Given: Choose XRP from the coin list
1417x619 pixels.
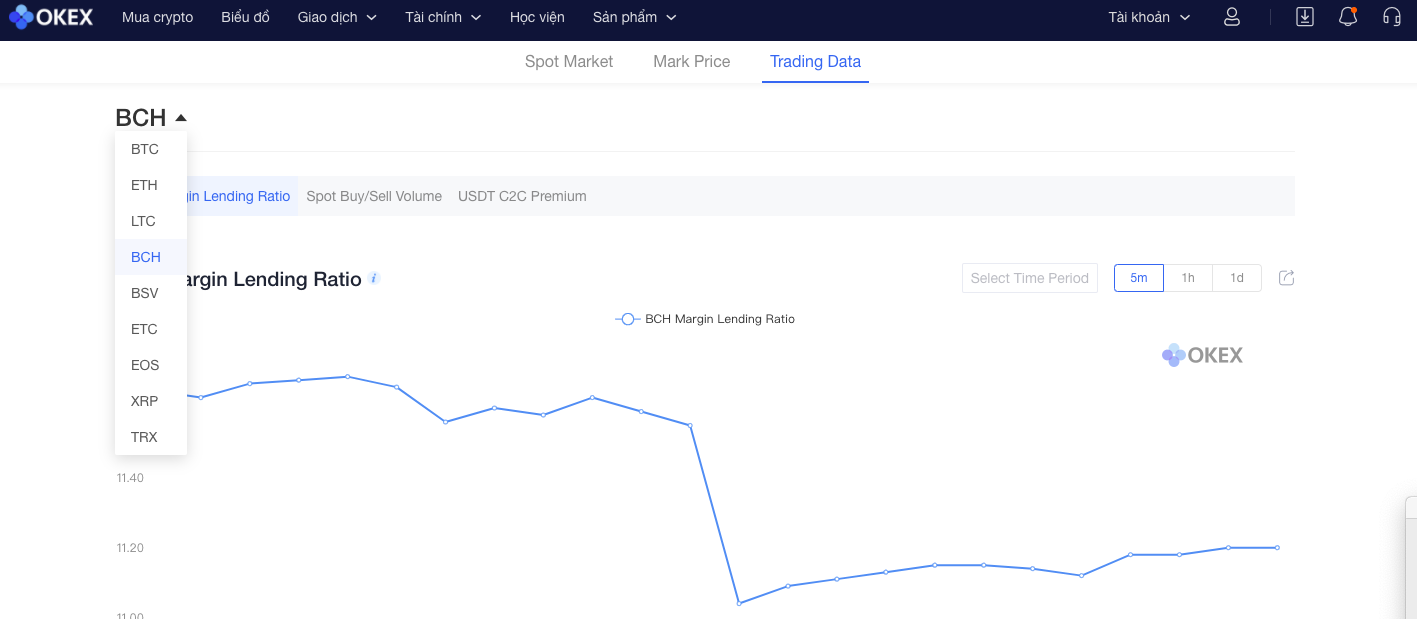Looking at the screenshot, I should pyautogui.click(x=151, y=401).
